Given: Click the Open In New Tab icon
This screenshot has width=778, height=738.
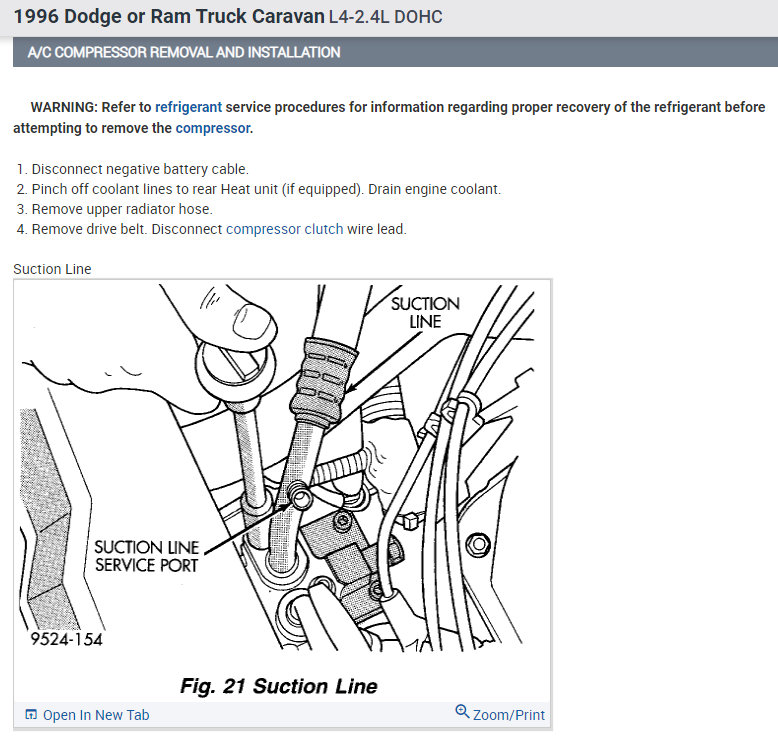Looking at the screenshot, I should (x=31, y=715).
